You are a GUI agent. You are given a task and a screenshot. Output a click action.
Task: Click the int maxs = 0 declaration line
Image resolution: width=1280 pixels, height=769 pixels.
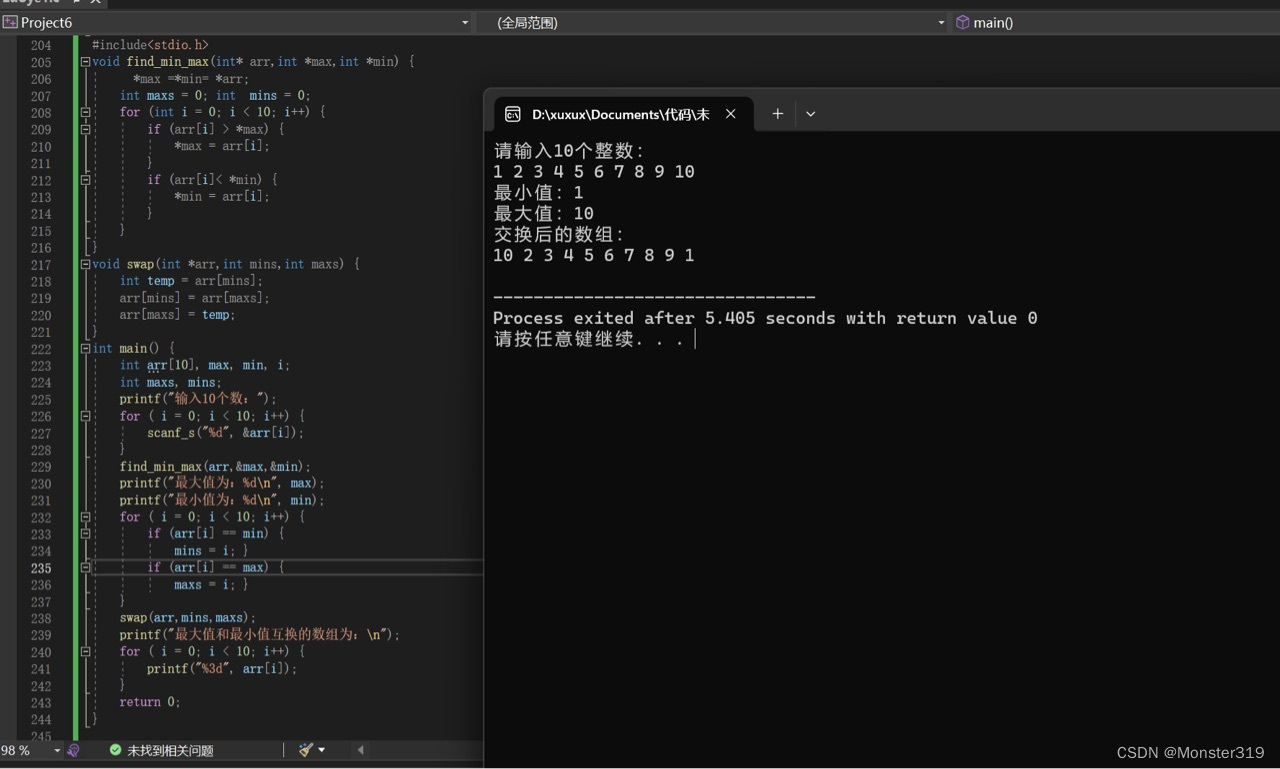[x=215, y=96]
